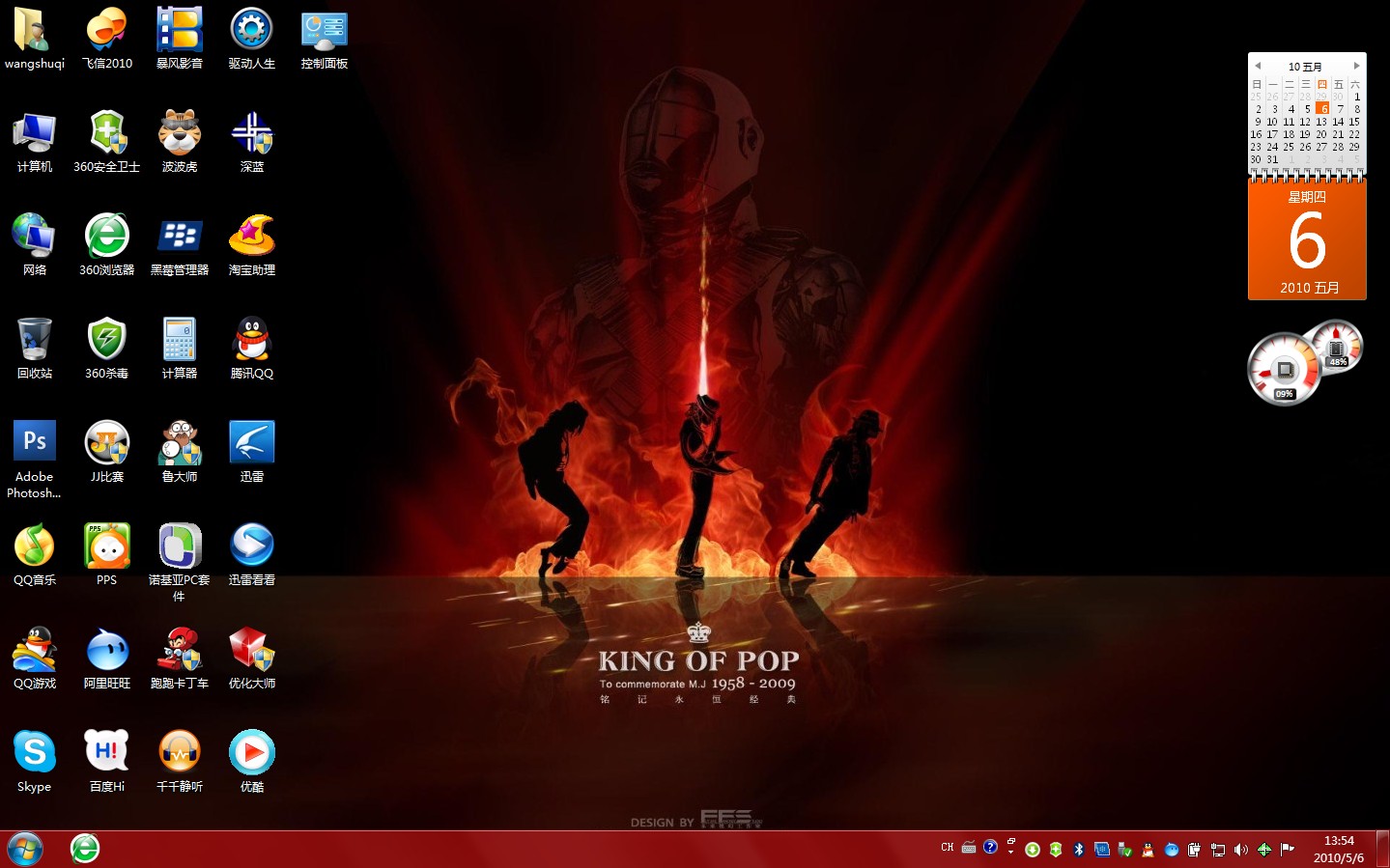The image size is (1390, 868).
Task: Open the 迅雷 download manager icon
Action: tap(252, 452)
